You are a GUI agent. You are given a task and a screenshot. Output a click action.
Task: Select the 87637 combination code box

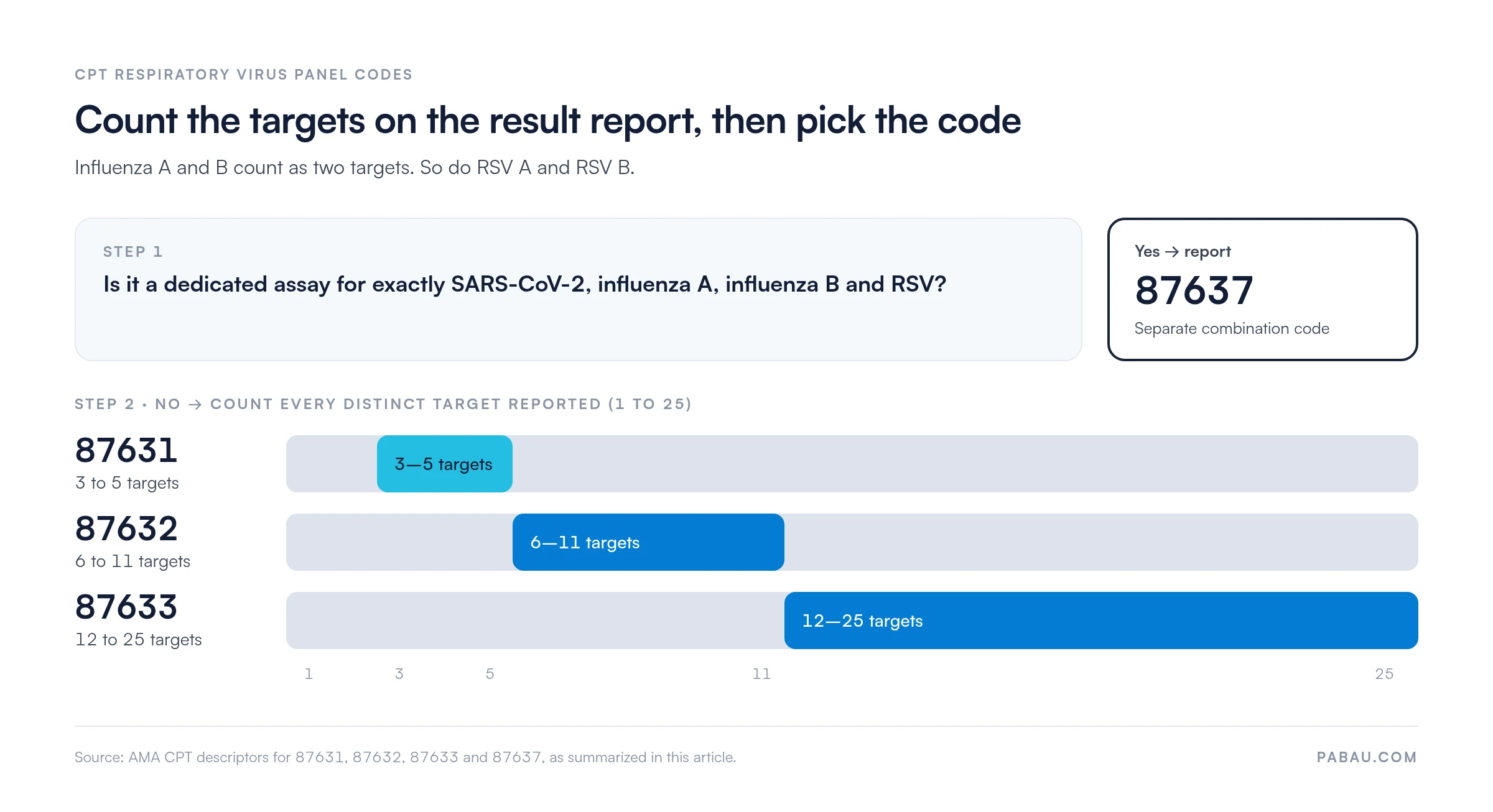(1263, 289)
